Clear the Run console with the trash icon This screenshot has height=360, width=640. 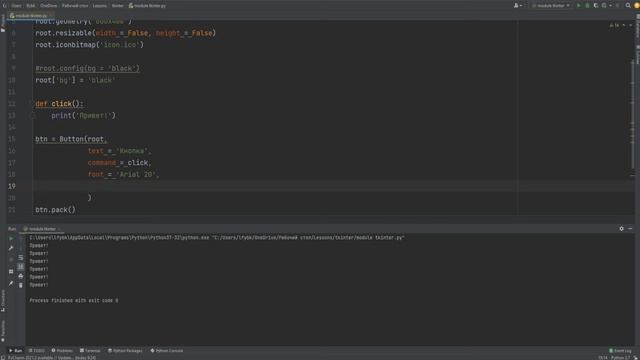click(21, 285)
